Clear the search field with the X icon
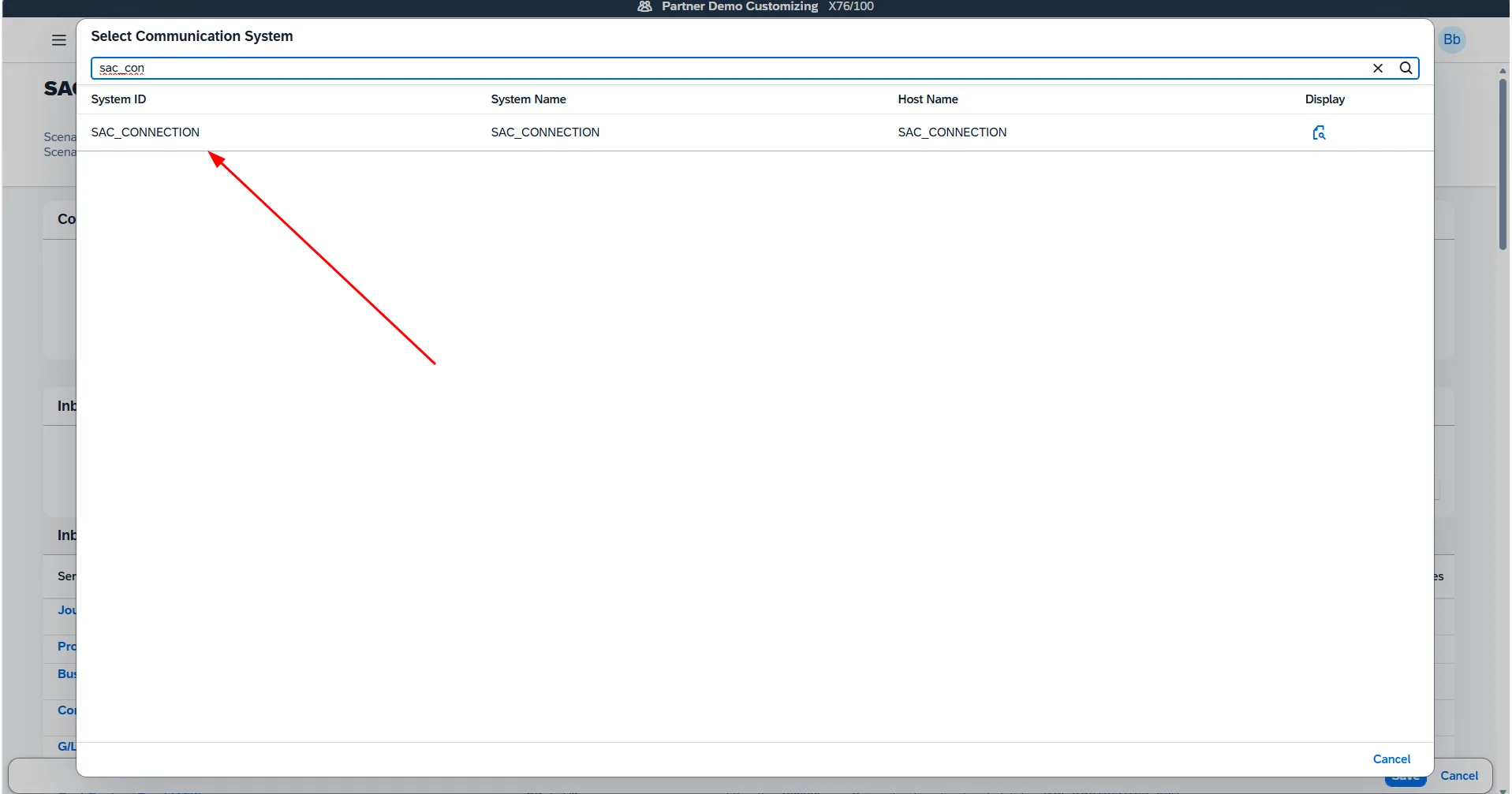The image size is (1512, 794). [x=1378, y=68]
